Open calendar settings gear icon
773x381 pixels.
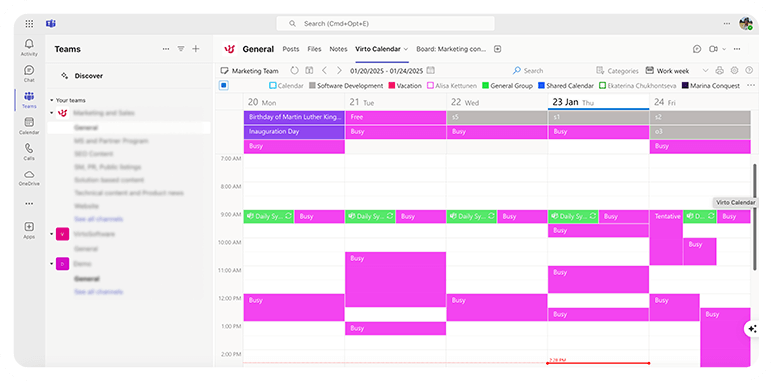tap(734, 70)
